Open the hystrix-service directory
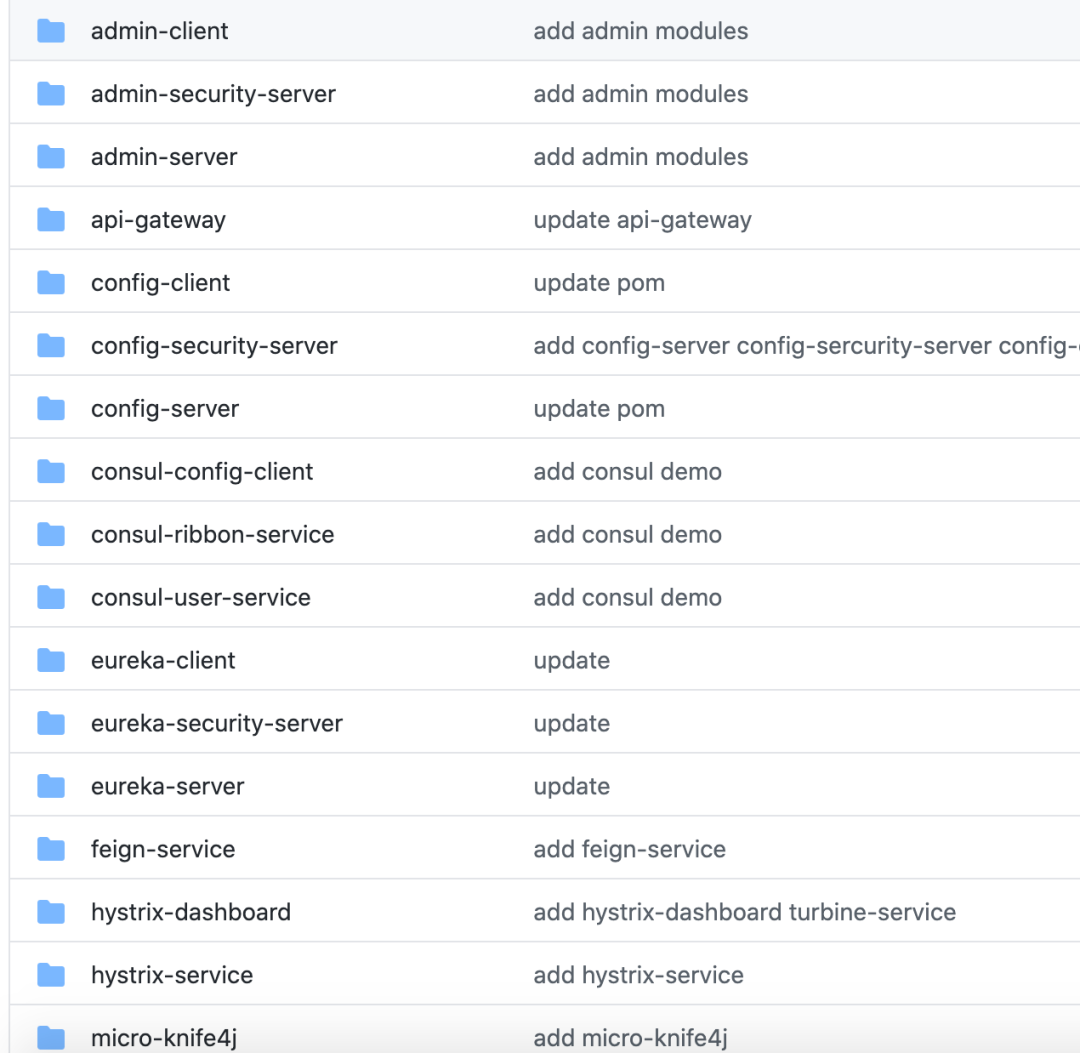 tap(171, 975)
